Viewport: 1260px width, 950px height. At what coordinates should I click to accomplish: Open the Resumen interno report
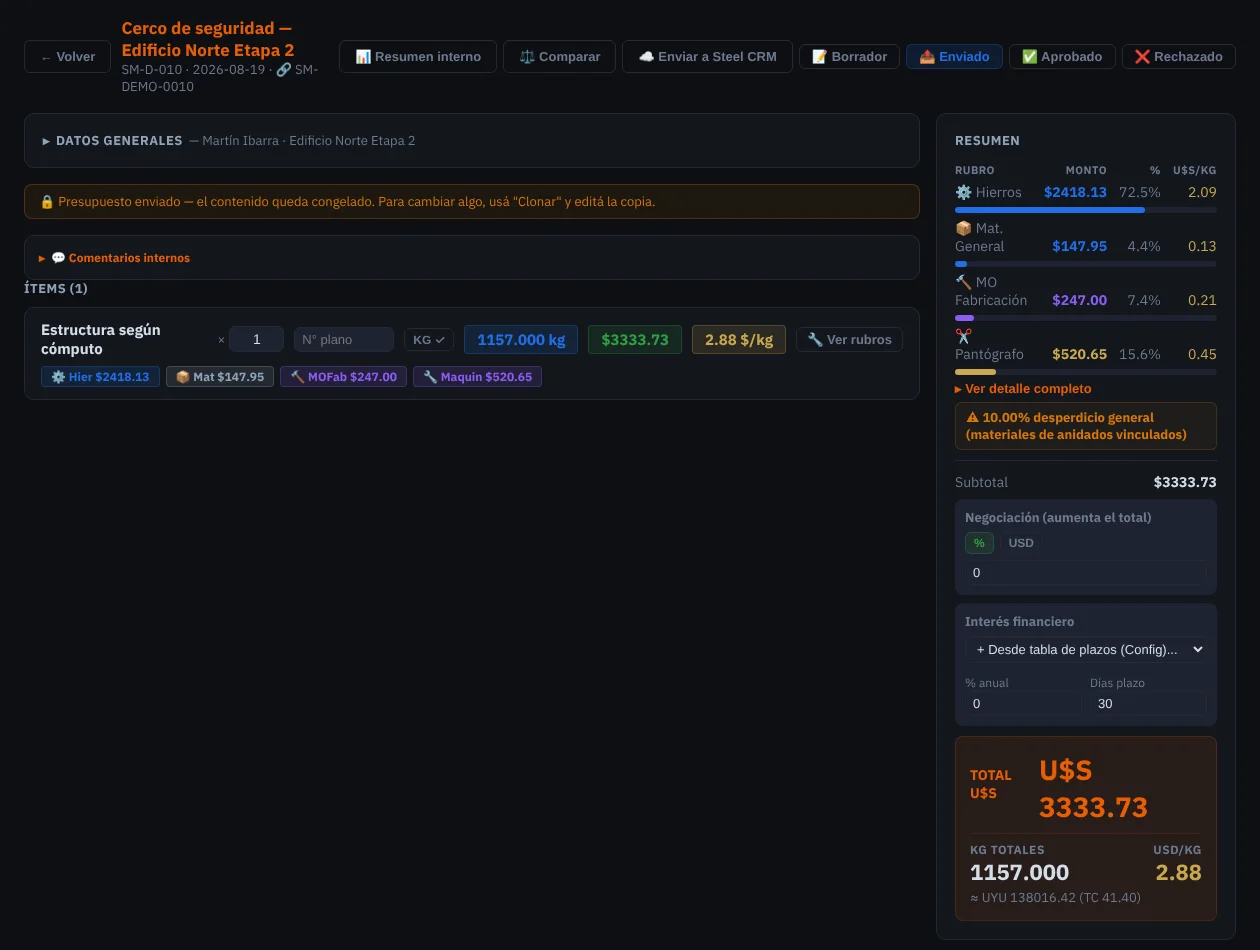pyautogui.click(x=418, y=57)
